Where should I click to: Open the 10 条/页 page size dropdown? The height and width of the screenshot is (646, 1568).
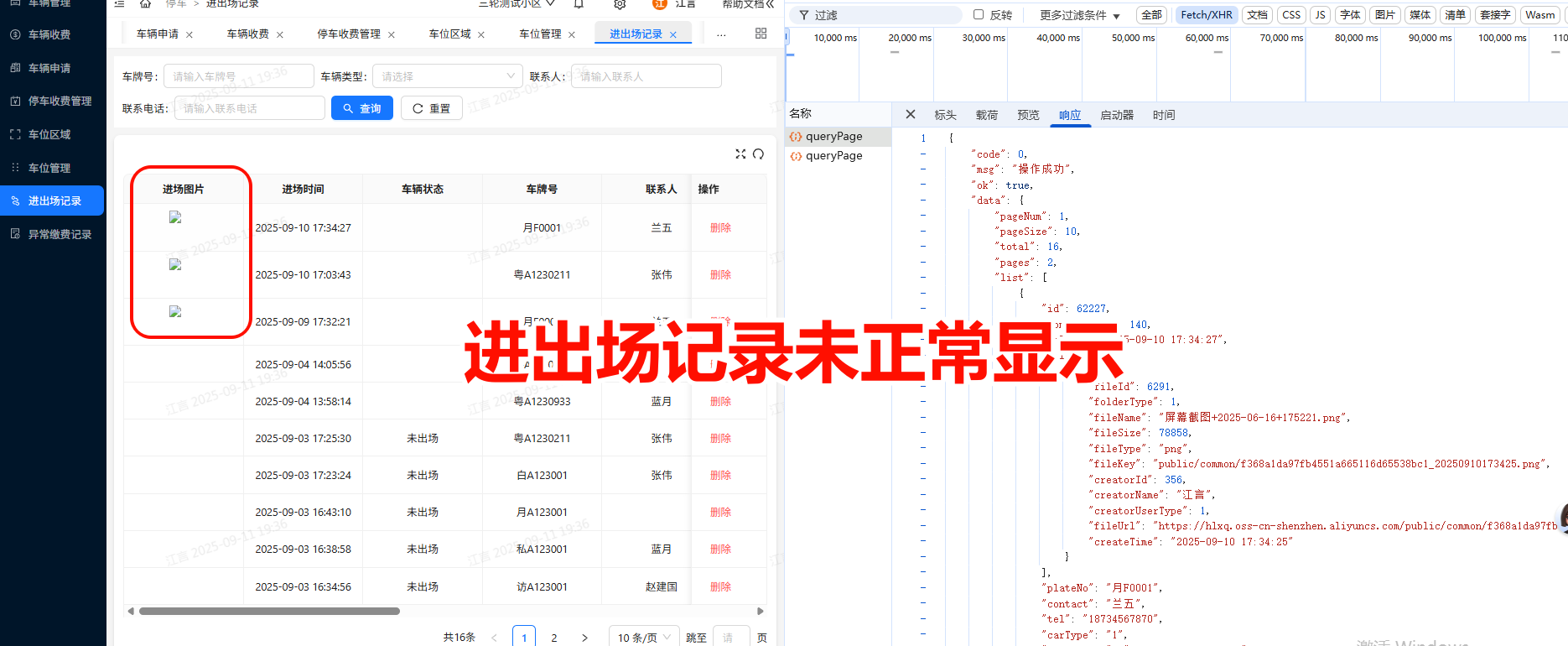click(644, 638)
